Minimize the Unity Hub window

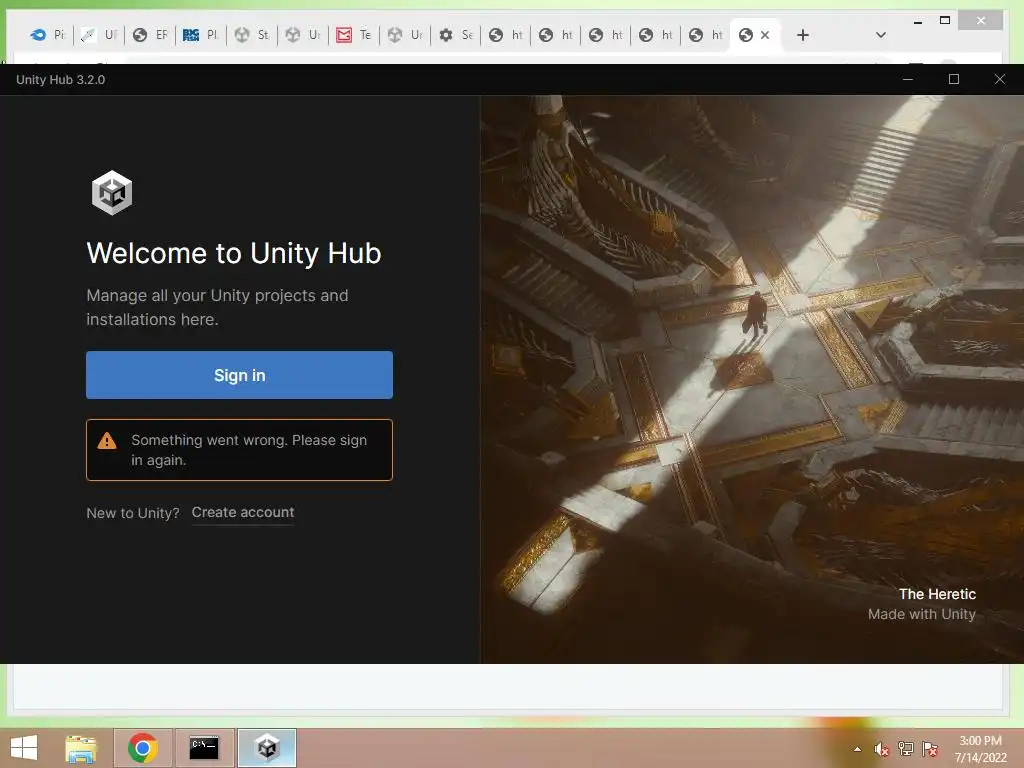click(x=908, y=79)
